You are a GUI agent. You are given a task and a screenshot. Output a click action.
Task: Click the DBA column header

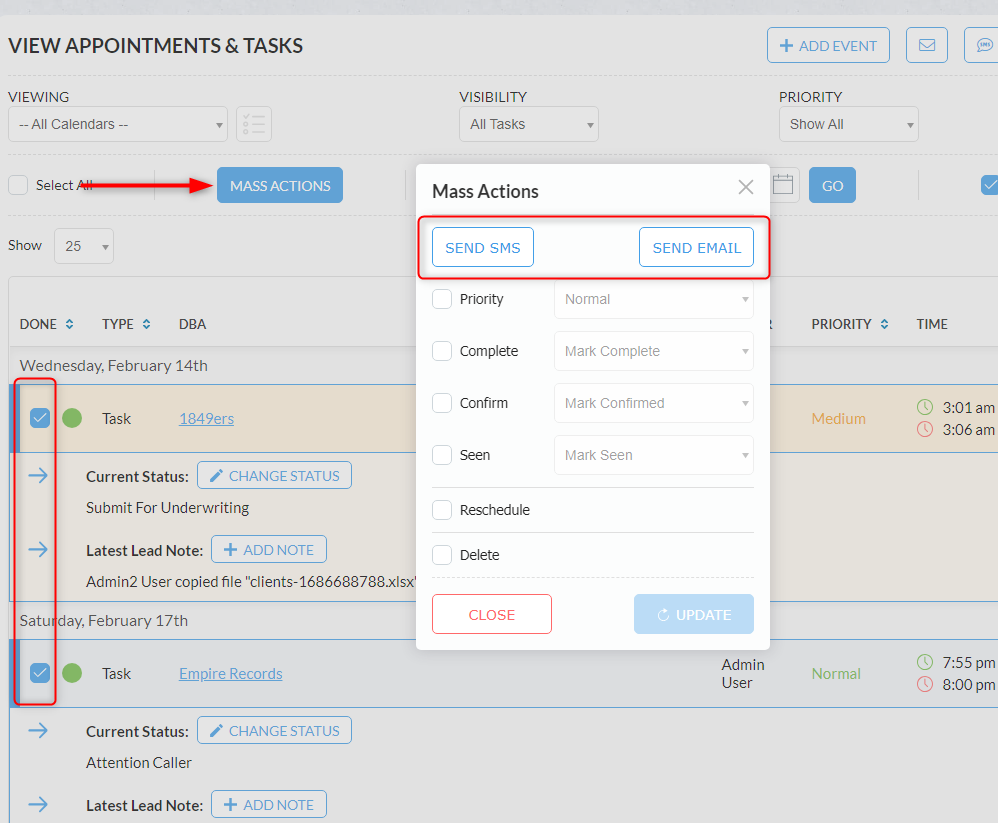coord(192,324)
